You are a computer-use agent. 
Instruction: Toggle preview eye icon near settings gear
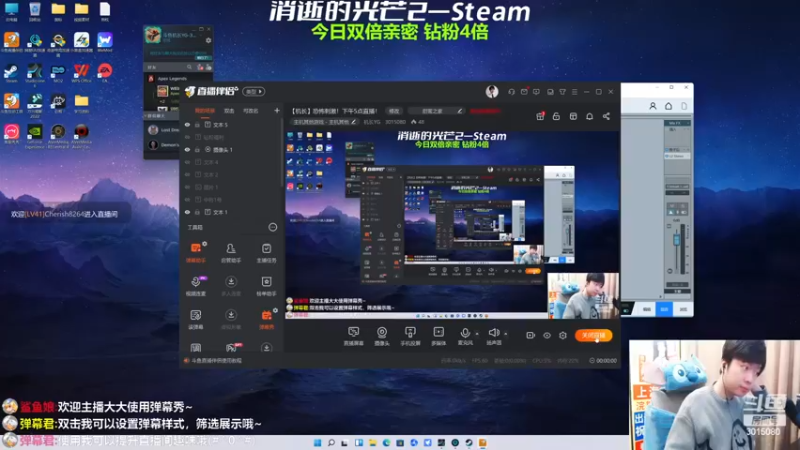tap(546, 335)
